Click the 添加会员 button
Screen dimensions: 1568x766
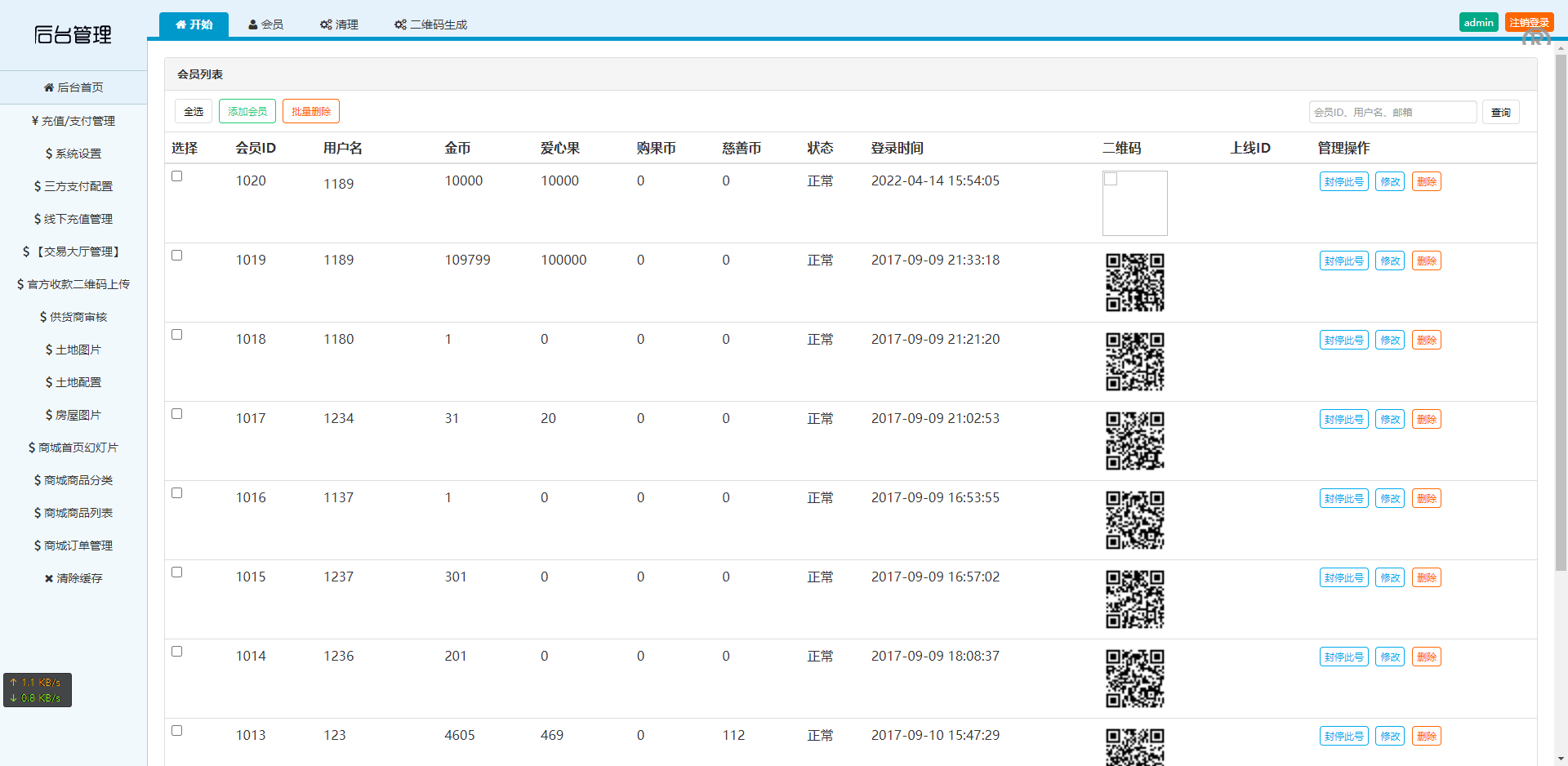247,111
